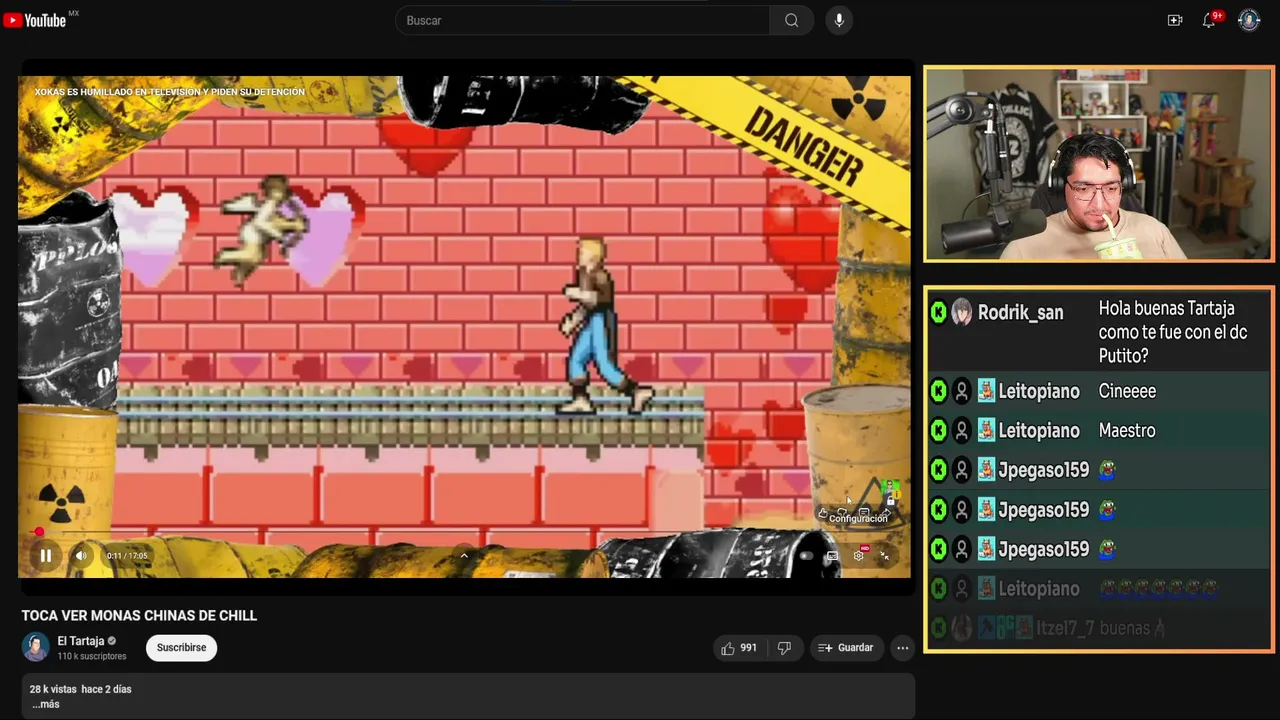Pause the video playback

coord(45,555)
